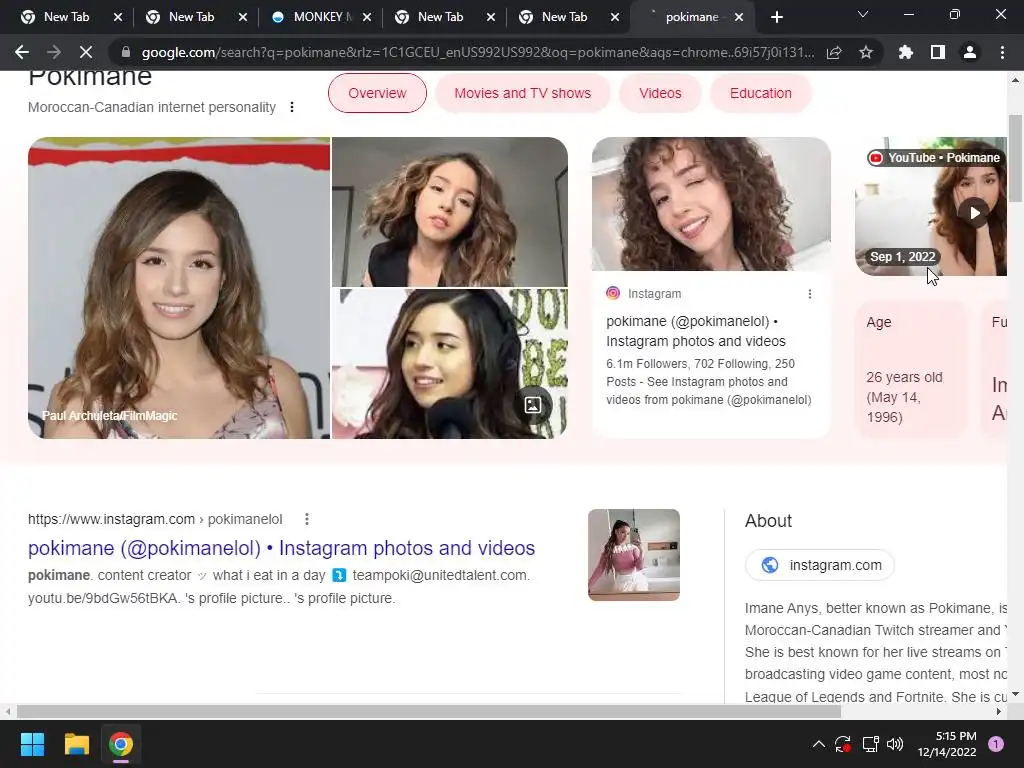Click the instagram.com › pokimanelol URL text
This screenshot has width=1024, height=768.
click(155, 519)
